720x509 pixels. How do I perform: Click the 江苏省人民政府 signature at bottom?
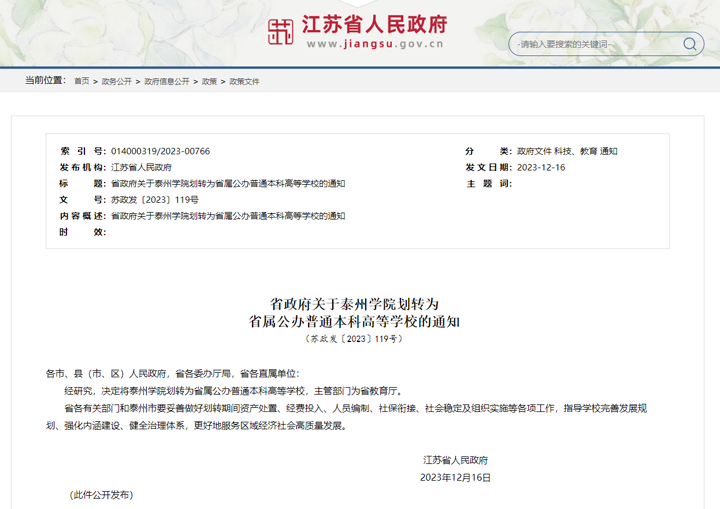coord(455,460)
